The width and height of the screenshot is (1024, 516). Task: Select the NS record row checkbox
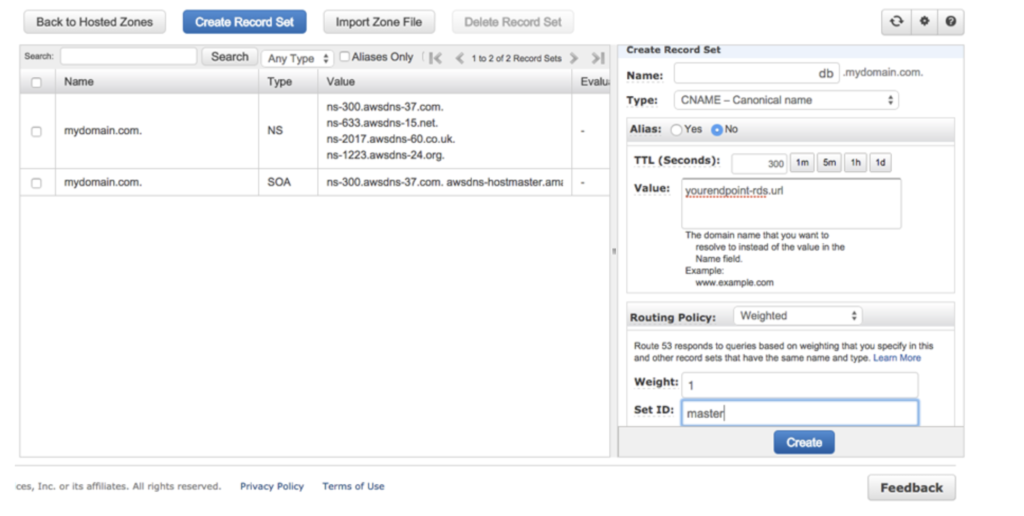coord(37,131)
